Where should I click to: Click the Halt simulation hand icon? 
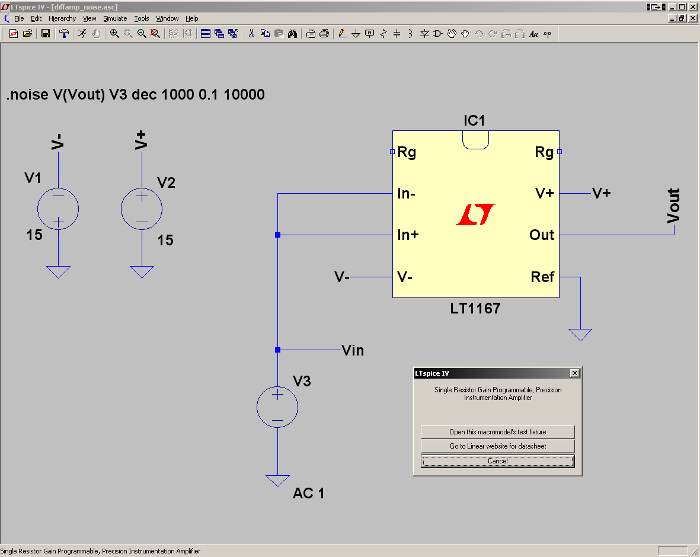tap(96, 34)
